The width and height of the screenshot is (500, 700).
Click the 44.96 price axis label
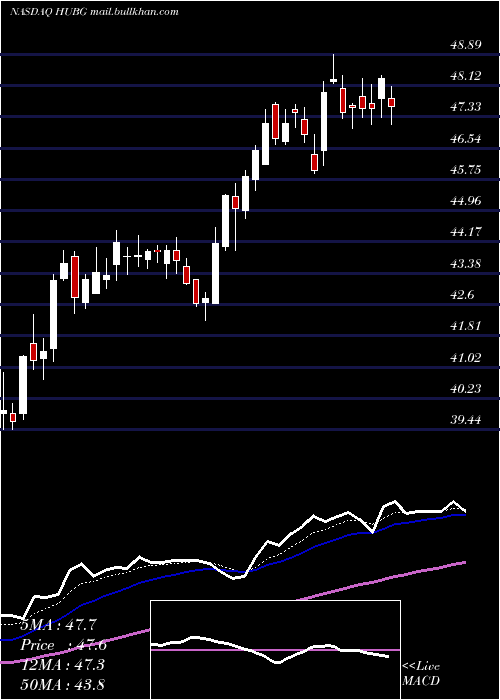pos(466,201)
